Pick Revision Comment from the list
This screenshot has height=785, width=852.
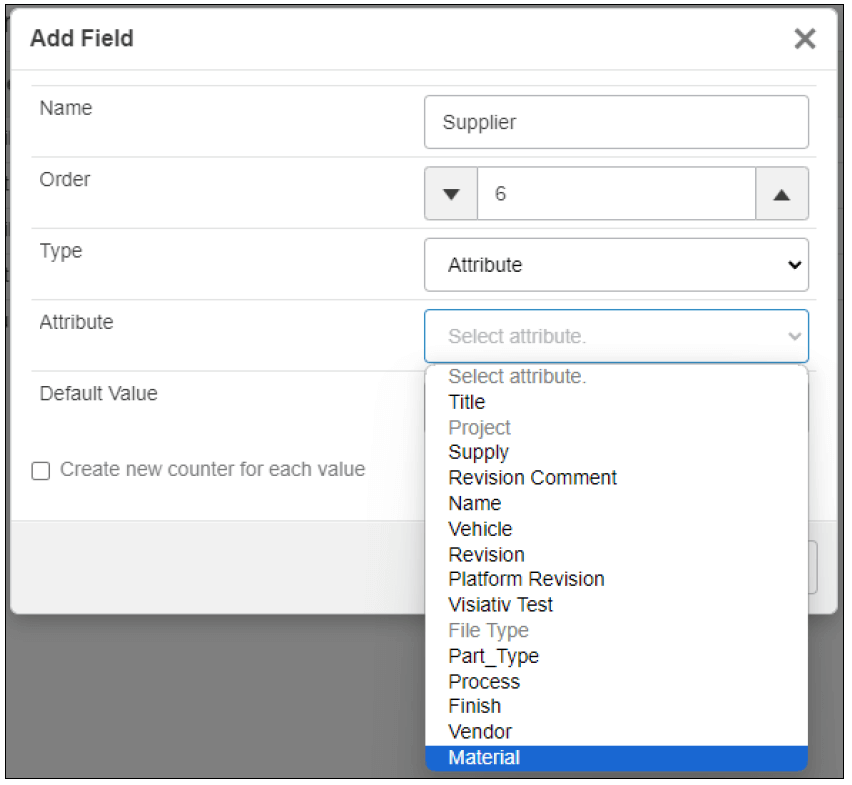click(x=533, y=478)
